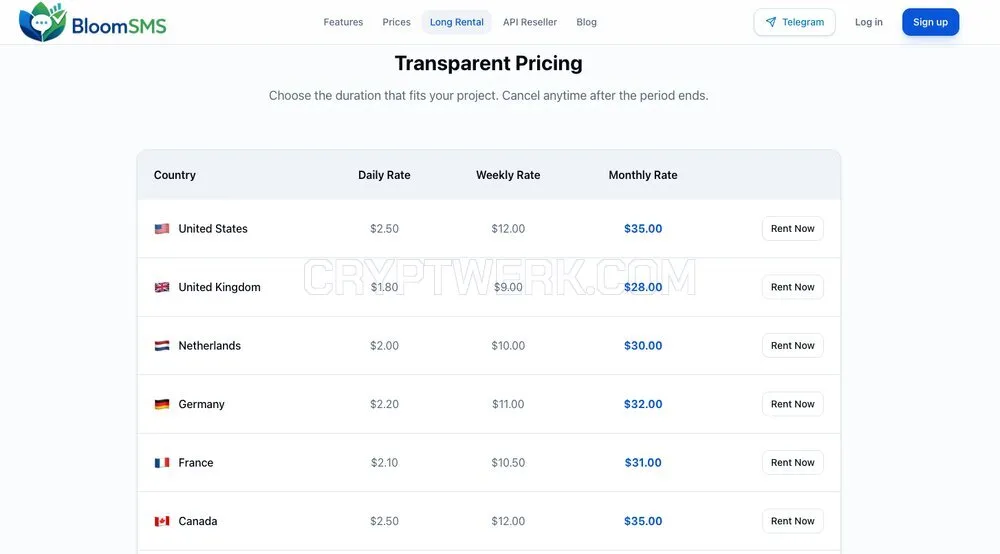Viewport: 1000px width, 554px height.
Task: Click the Canada flag icon
Action: (162, 521)
